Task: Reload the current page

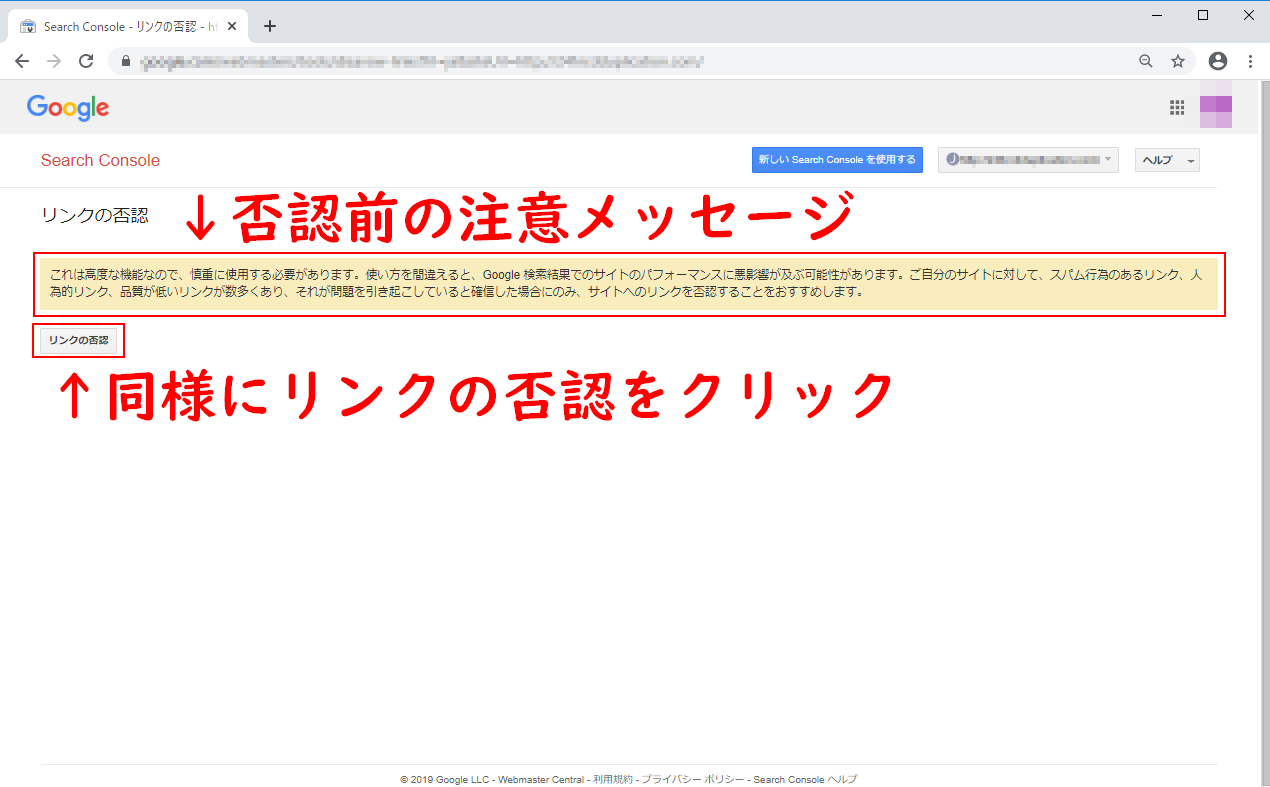Action: 86,61
